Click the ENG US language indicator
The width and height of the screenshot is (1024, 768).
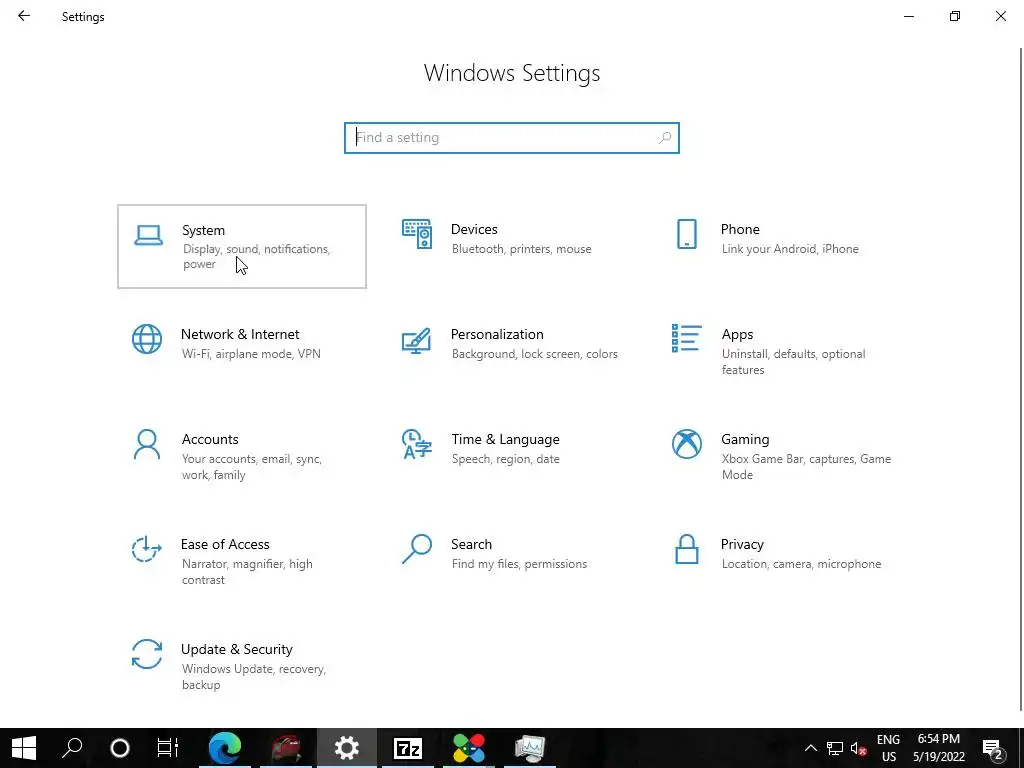coord(888,748)
